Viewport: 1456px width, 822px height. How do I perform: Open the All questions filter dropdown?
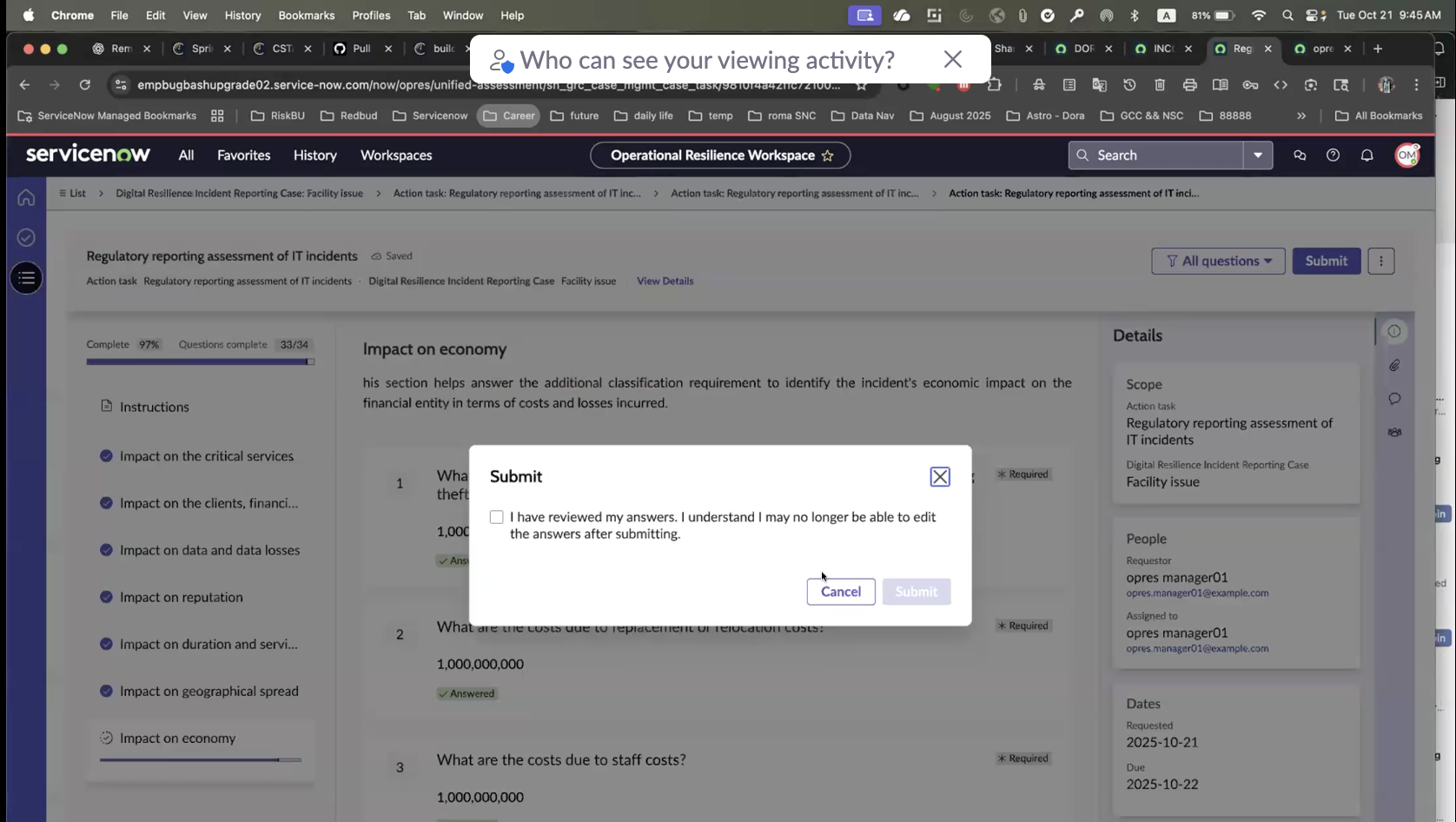click(x=1218, y=261)
